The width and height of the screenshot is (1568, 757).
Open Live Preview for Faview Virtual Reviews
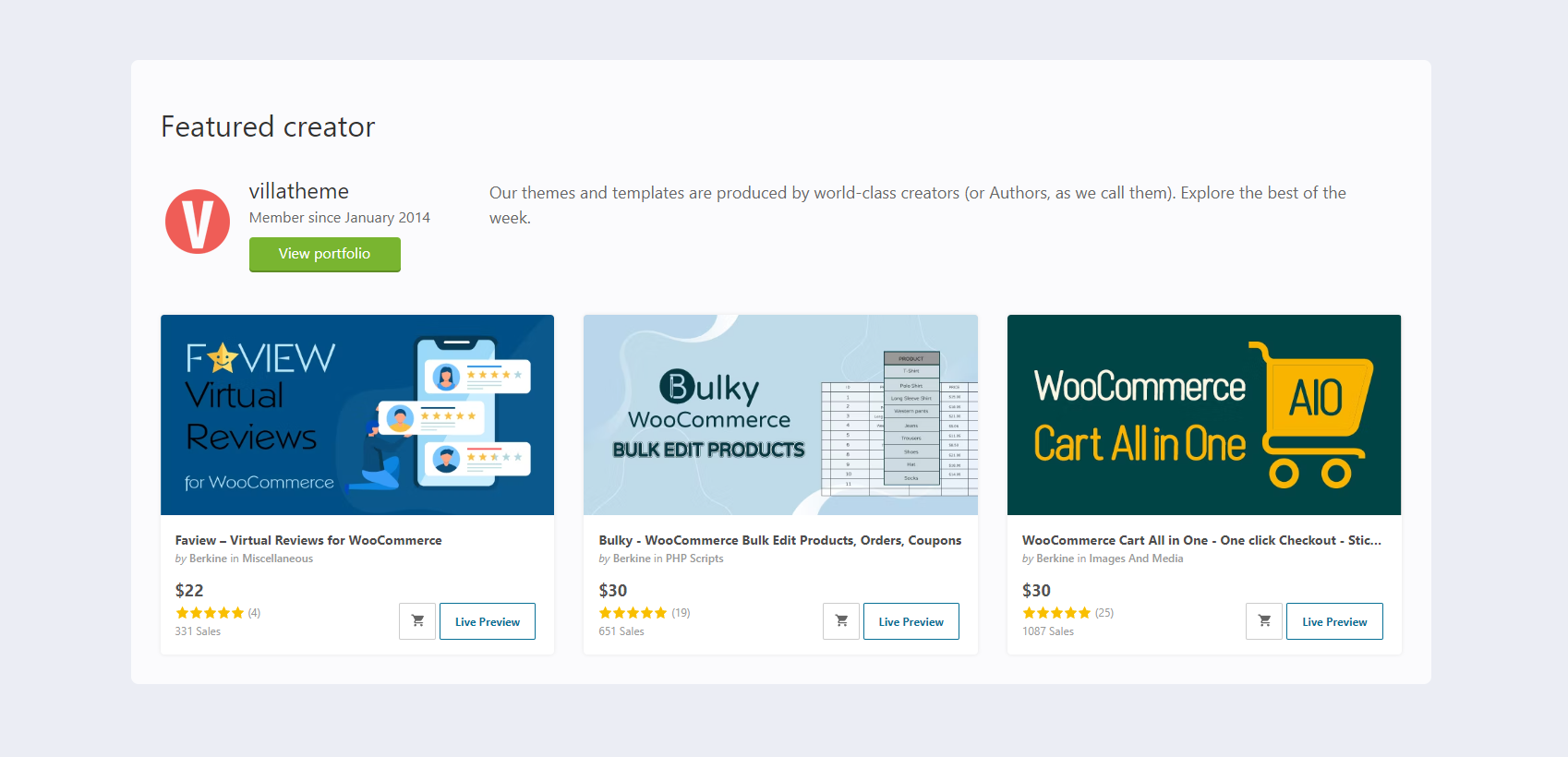[488, 621]
